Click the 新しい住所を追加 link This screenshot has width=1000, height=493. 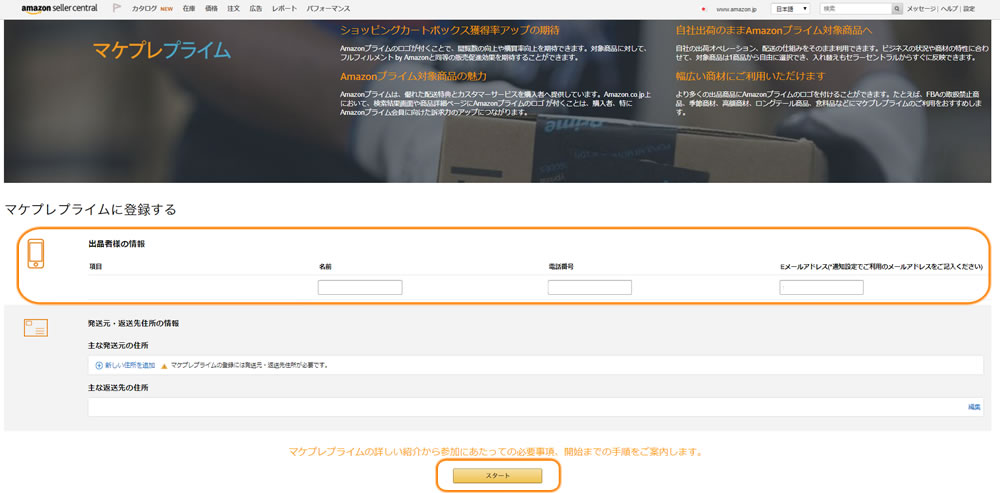(x=129, y=365)
